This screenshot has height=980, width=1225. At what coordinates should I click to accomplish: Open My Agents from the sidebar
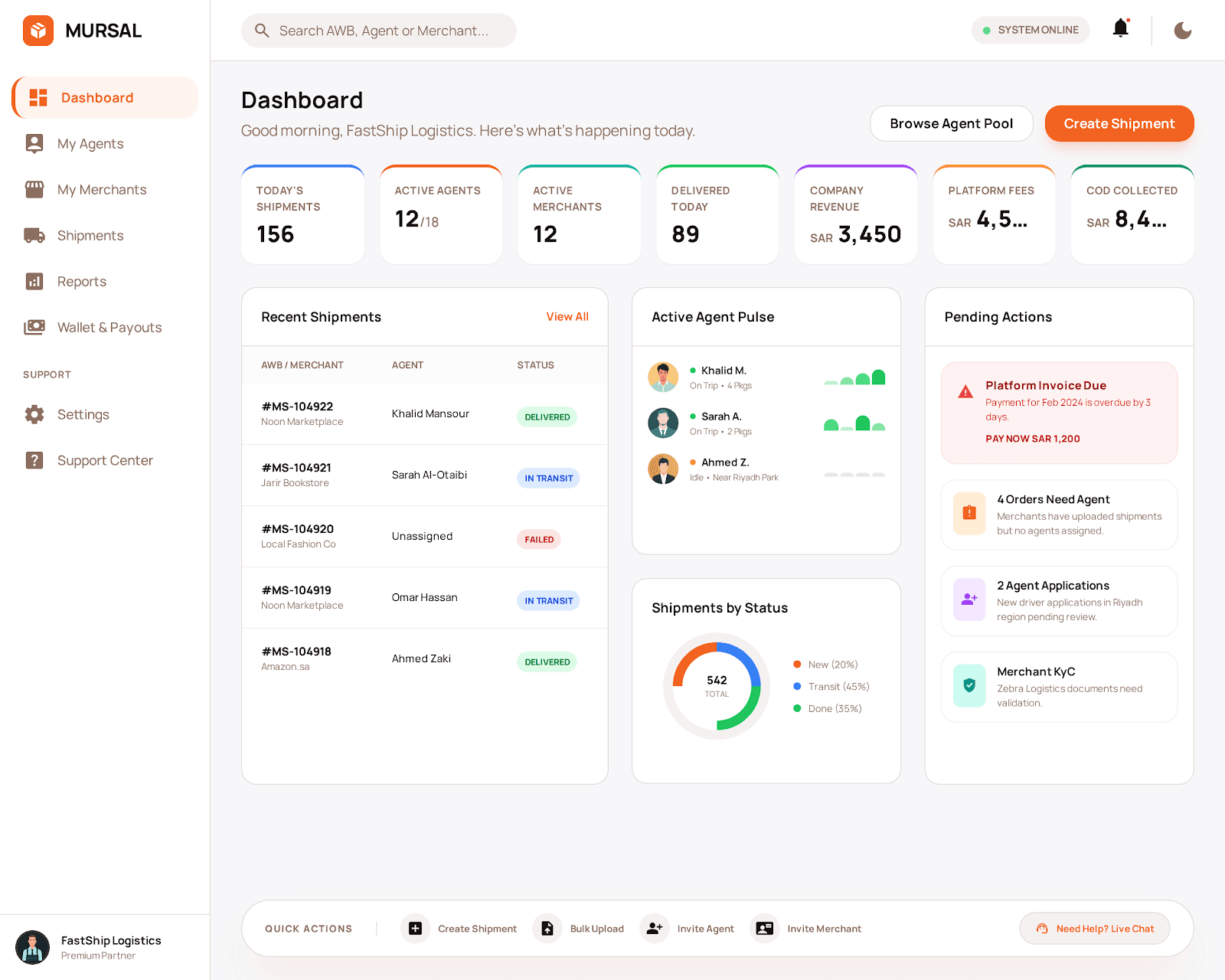[x=90, y=143]
